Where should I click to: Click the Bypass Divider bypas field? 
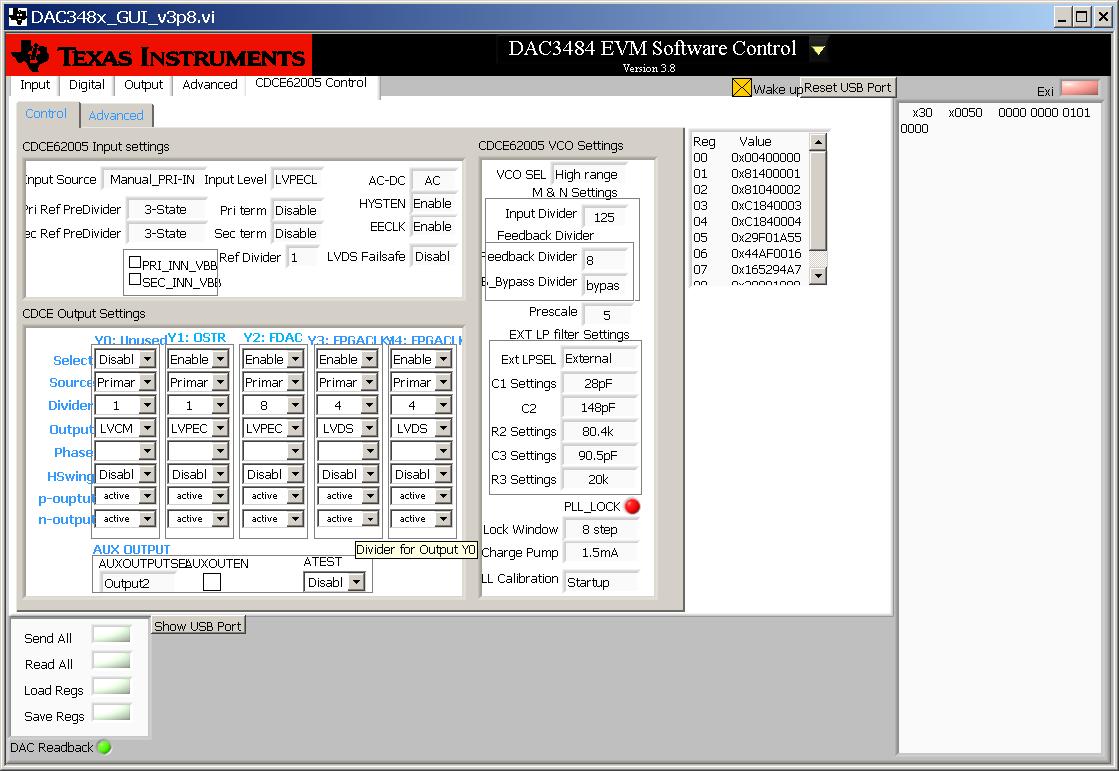pyautogui.click(x=605, y=286)
